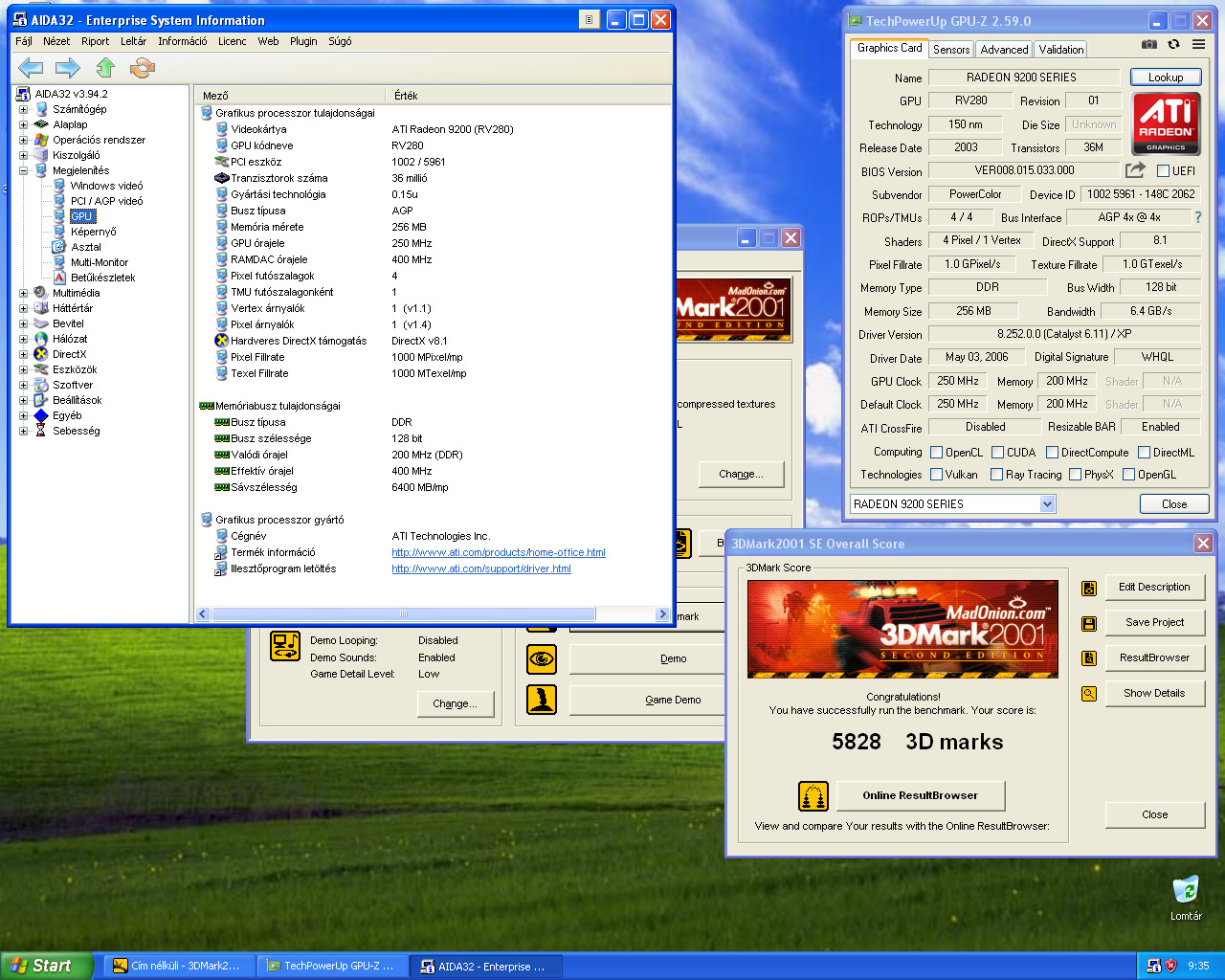
Task: Click the BIOS version share icon
Action: [1135, 170]
